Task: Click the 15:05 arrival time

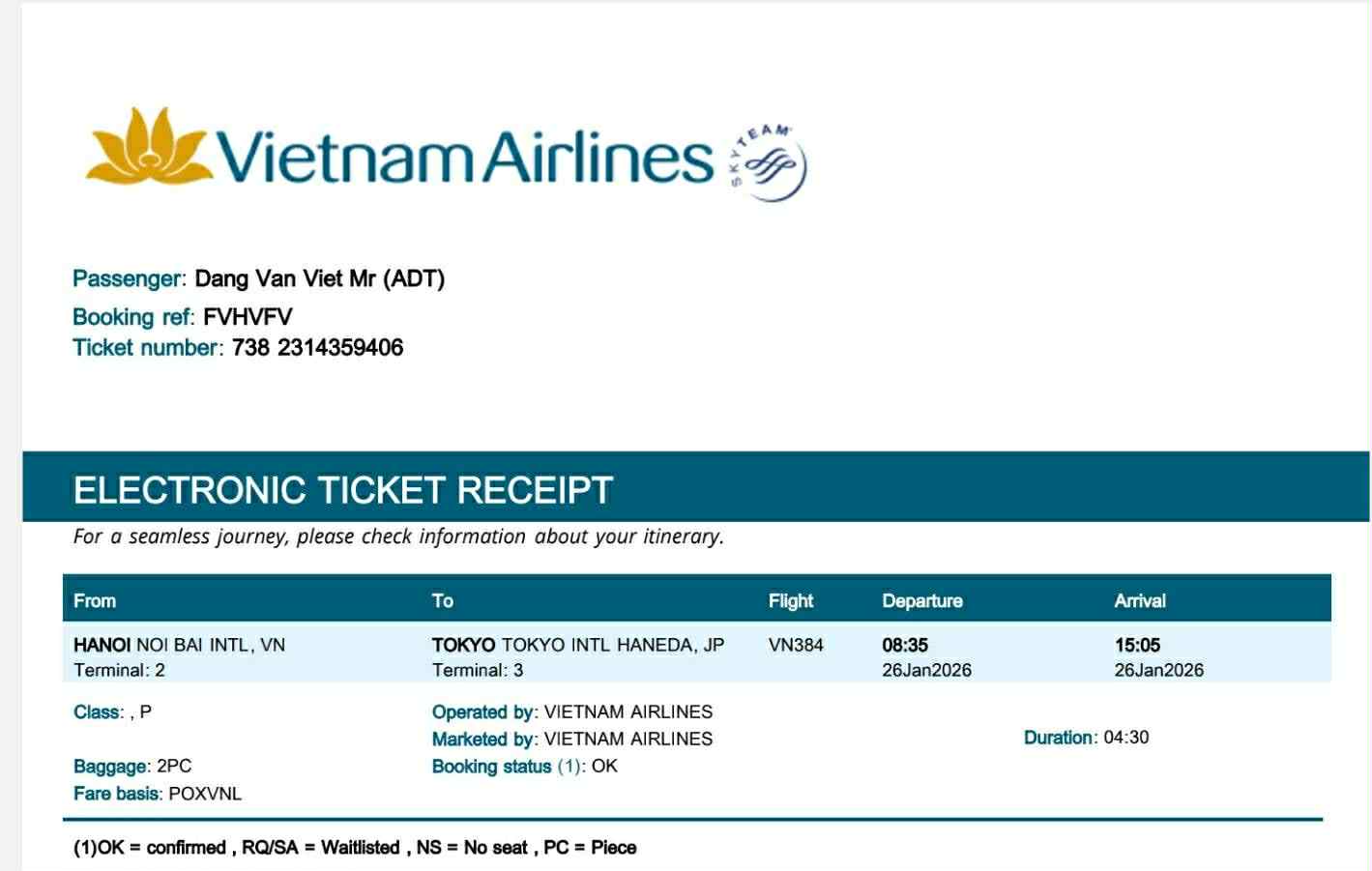Action: (1137, 645)
